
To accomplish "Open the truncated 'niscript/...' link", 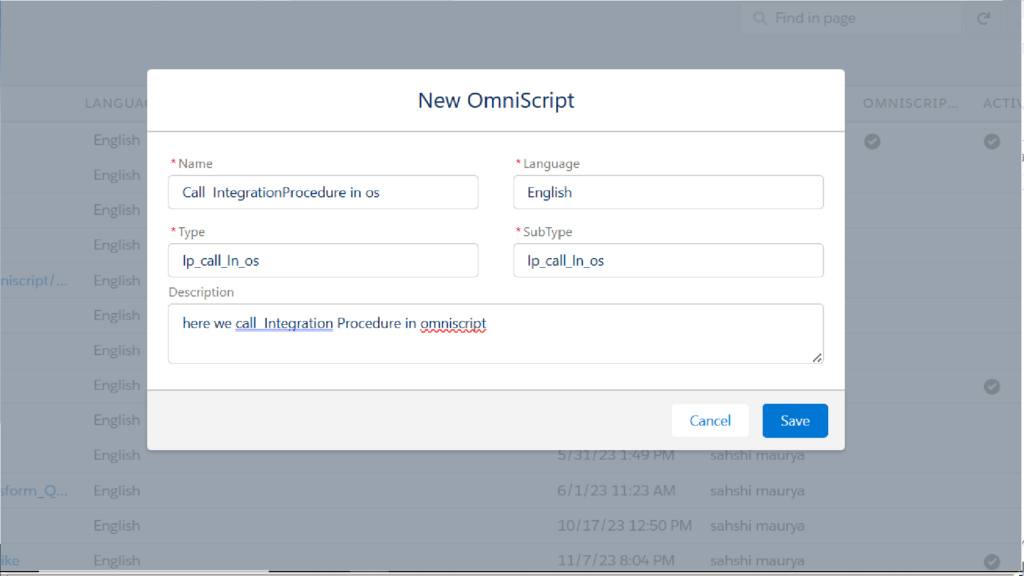I will (34, 280).
